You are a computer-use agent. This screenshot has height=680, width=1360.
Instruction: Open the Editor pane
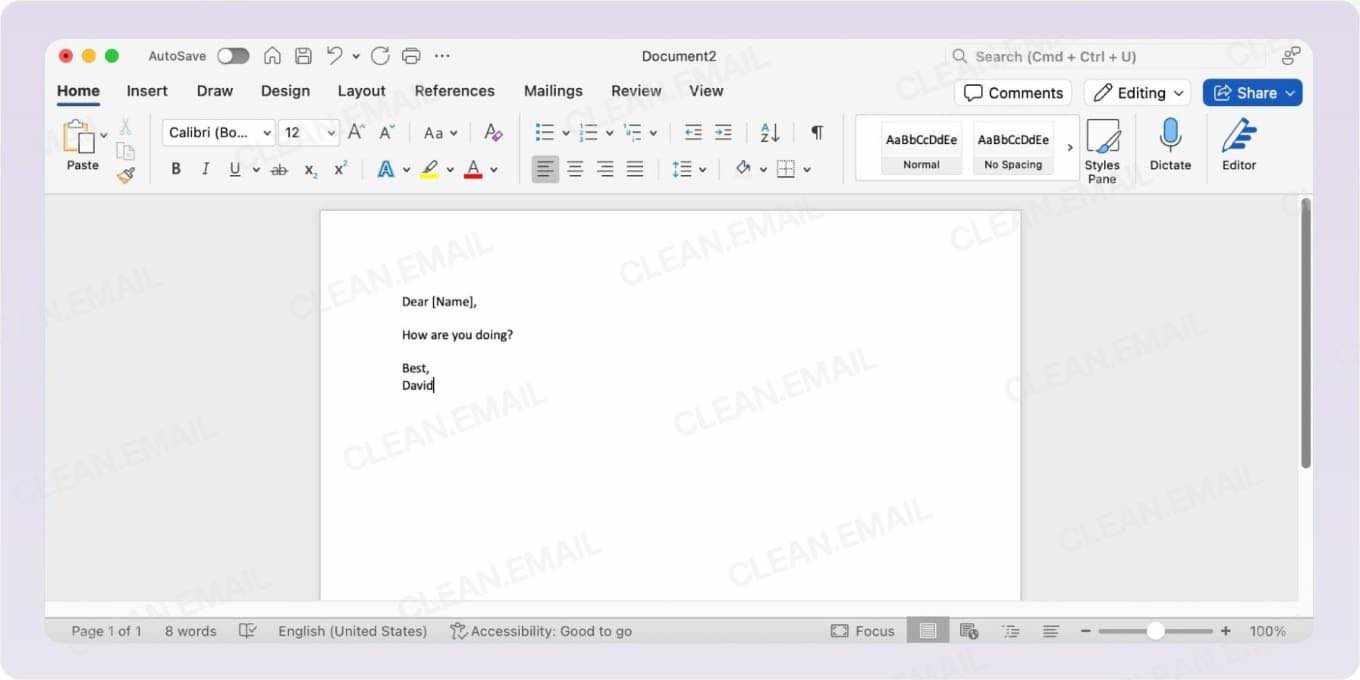pyautogui.click(x=1238, y=145)
